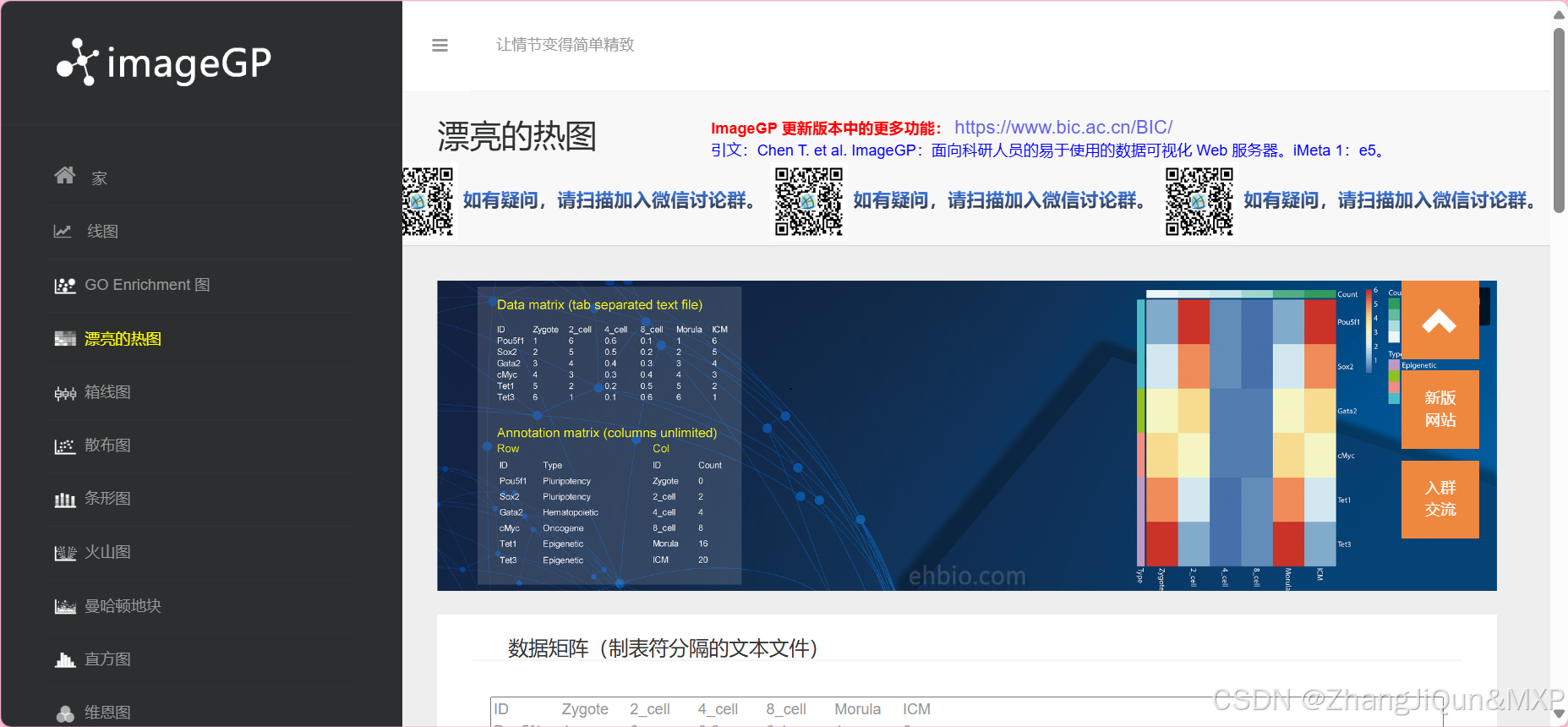The image size is (1568, 727).
Task: Open the 直方图 menu item
Action: 107,659
